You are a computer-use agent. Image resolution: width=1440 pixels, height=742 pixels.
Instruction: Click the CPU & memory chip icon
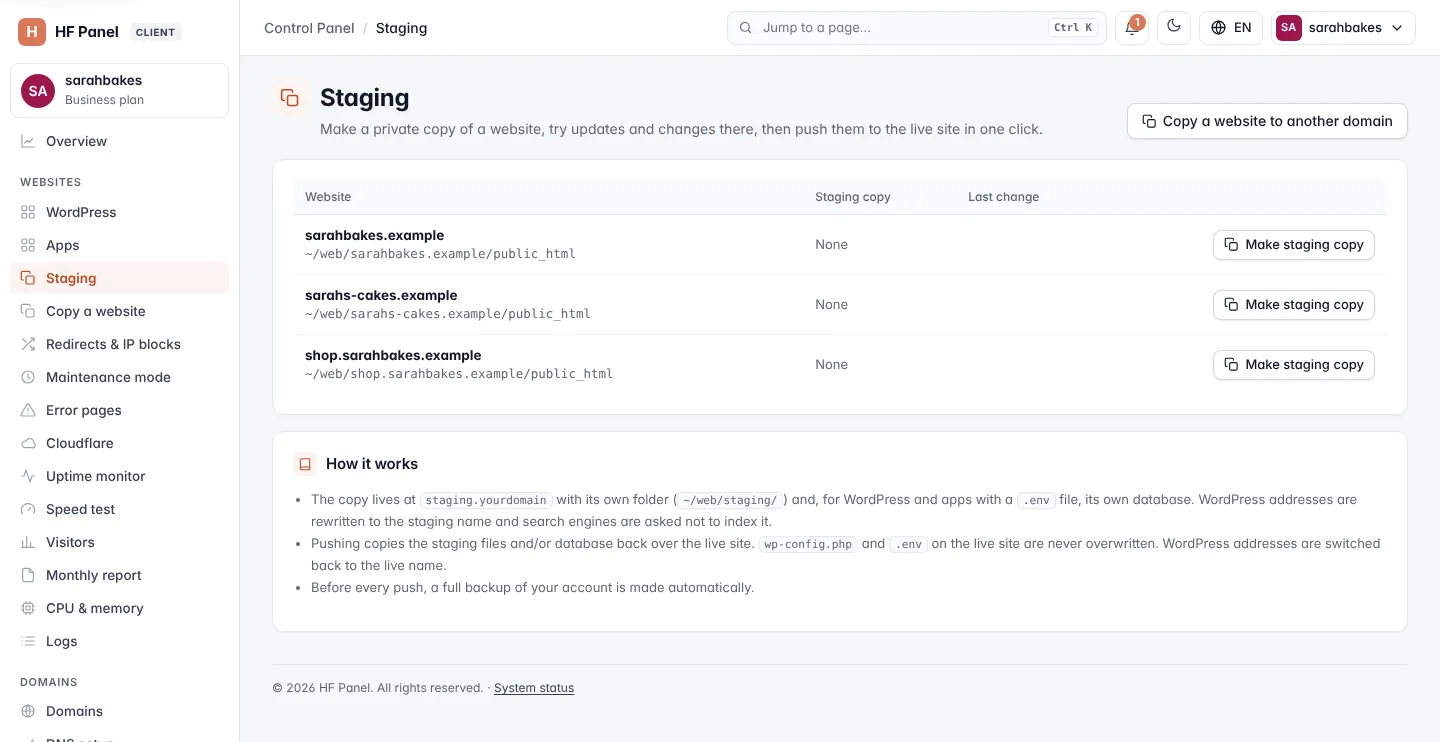pyautogui.click(x=28, y=608)
